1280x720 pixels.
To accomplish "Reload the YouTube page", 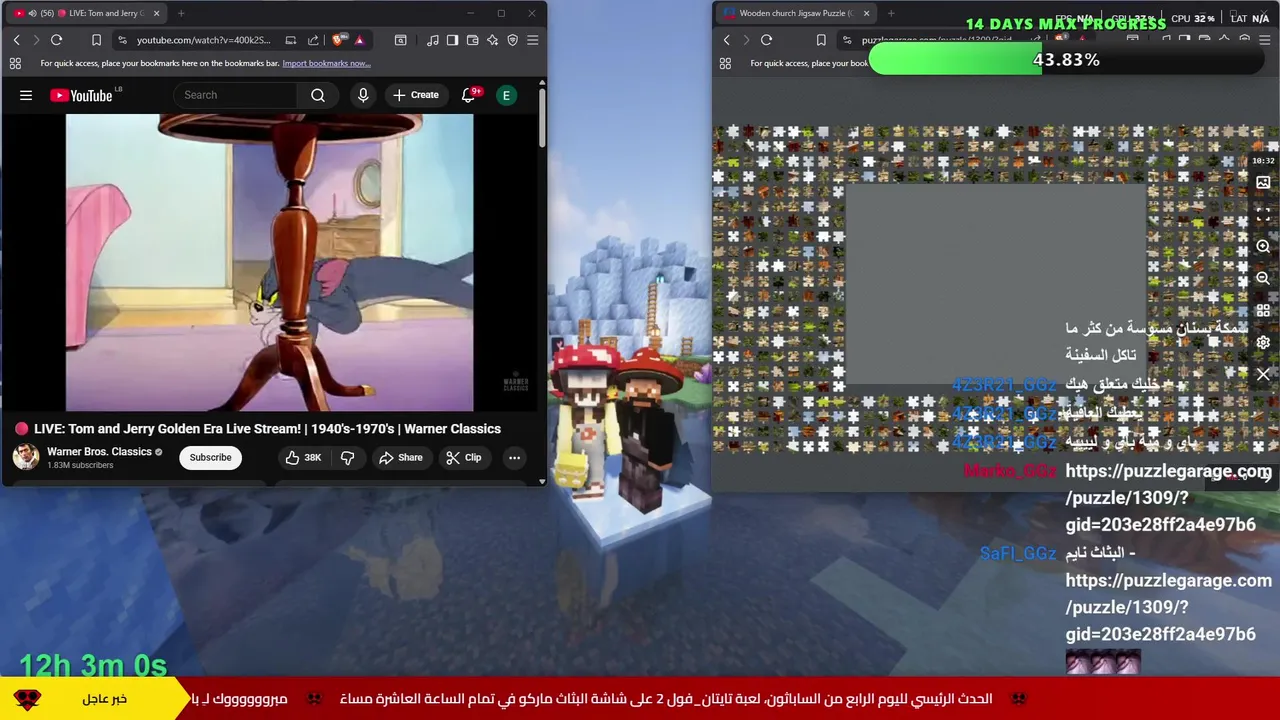I will [x=56, y=40].
